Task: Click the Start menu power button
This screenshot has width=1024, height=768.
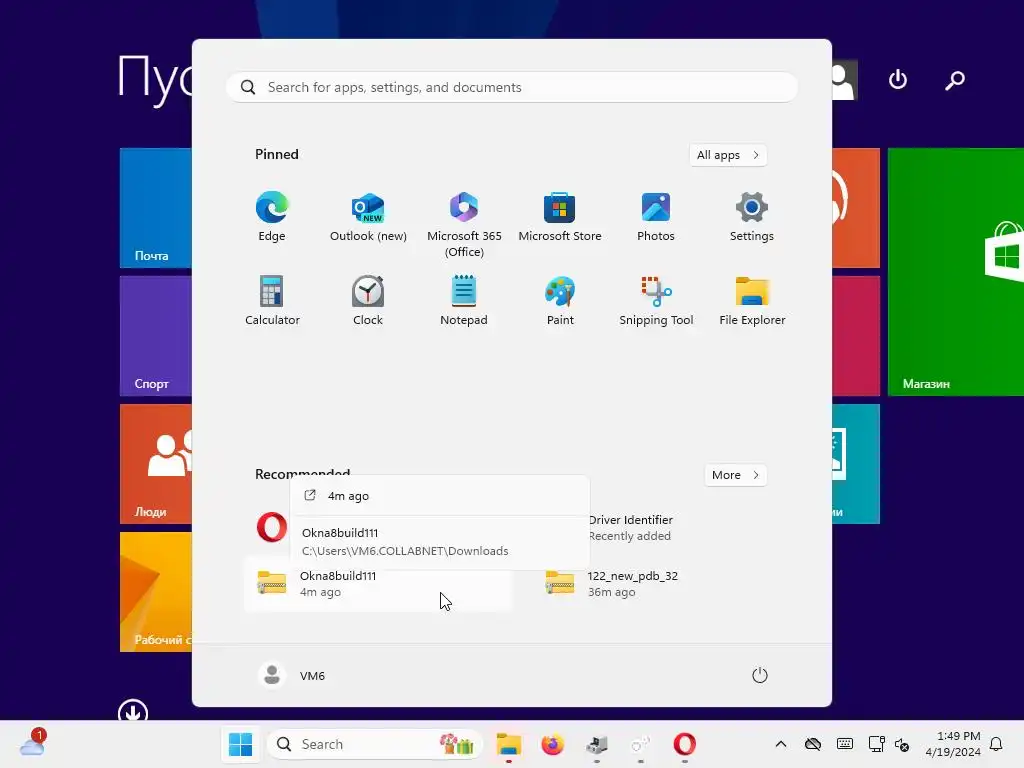Action: tap(760, 675)
